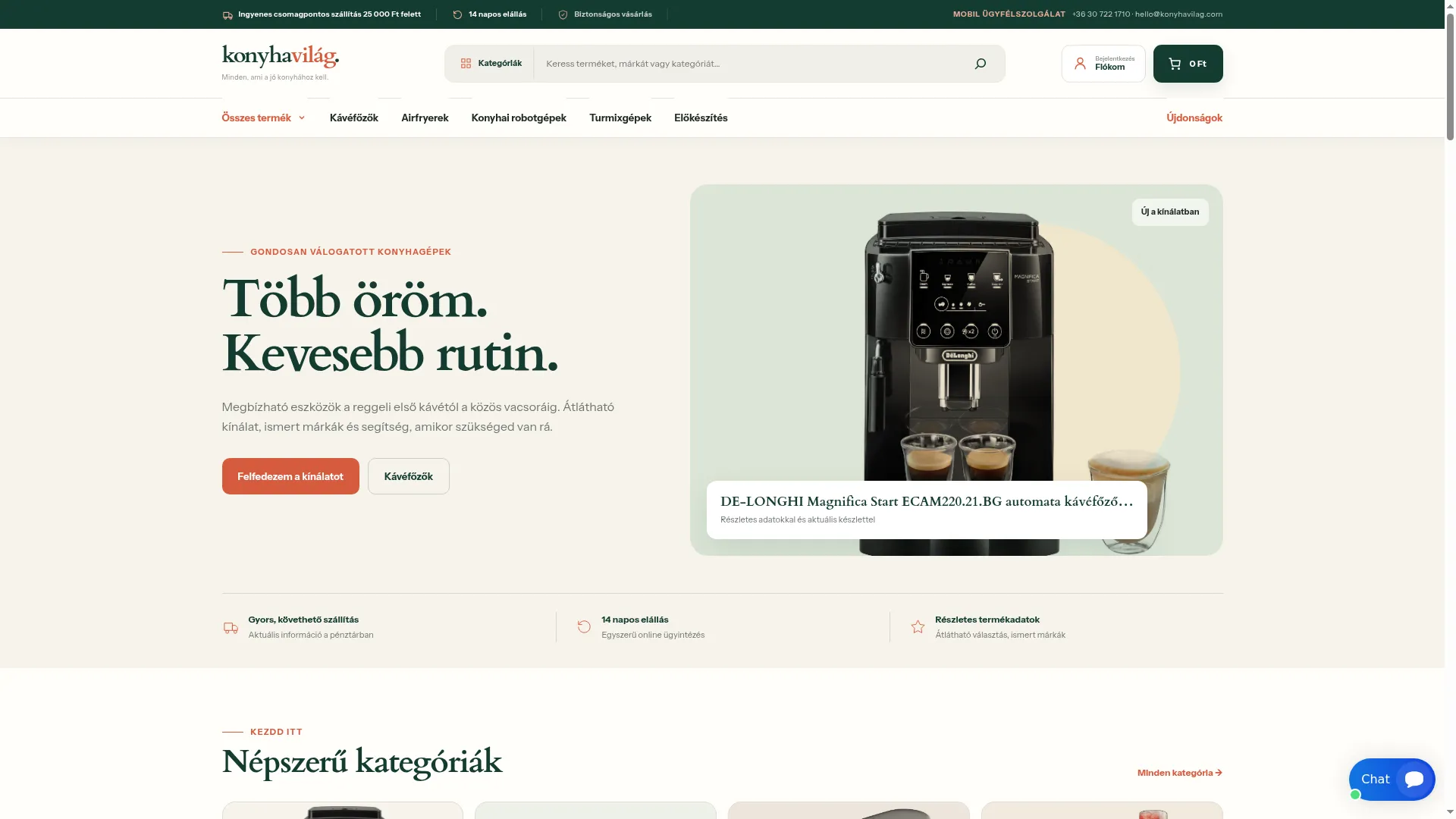Open the Airfryerek menu item

pos(425,118)
